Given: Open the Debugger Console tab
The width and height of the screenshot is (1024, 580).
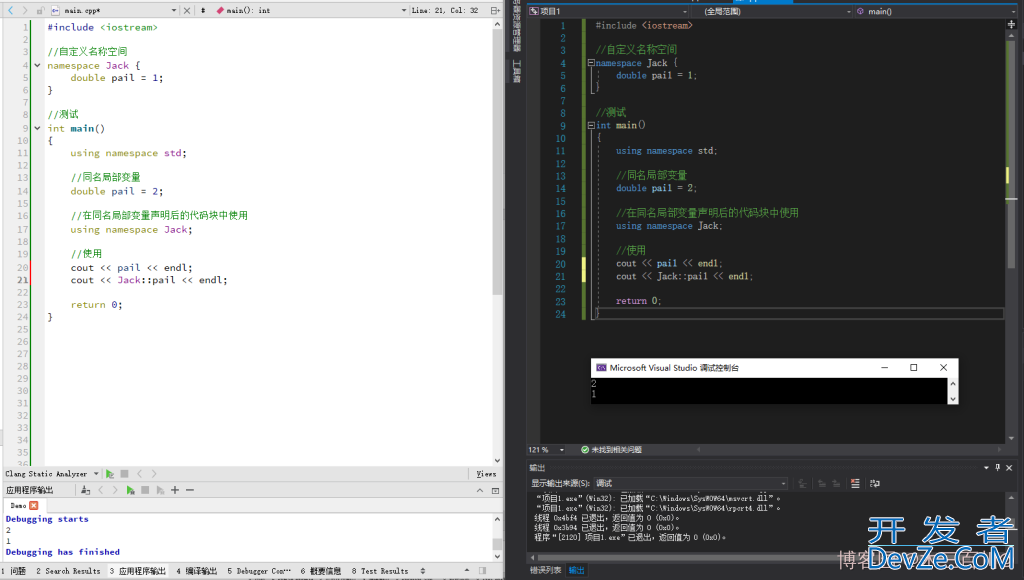Looking at the screenshot, I should point(259,571).
